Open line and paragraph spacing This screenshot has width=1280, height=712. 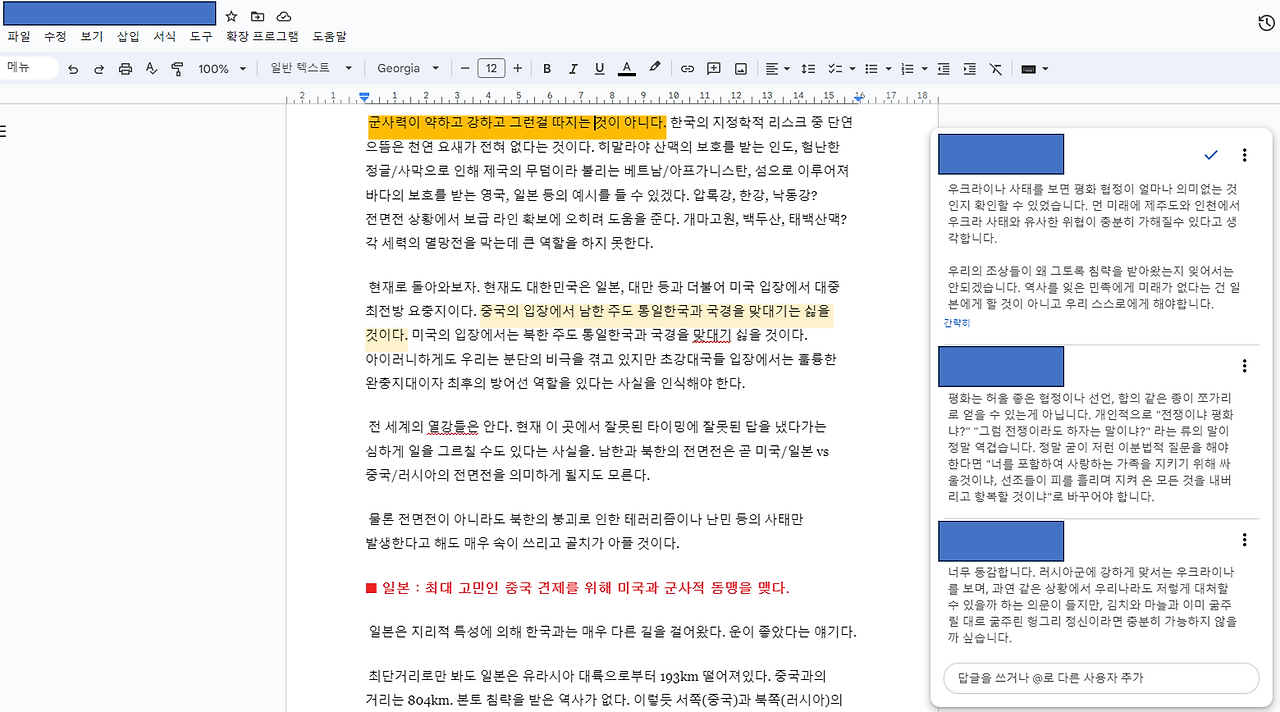pos(809,69)
